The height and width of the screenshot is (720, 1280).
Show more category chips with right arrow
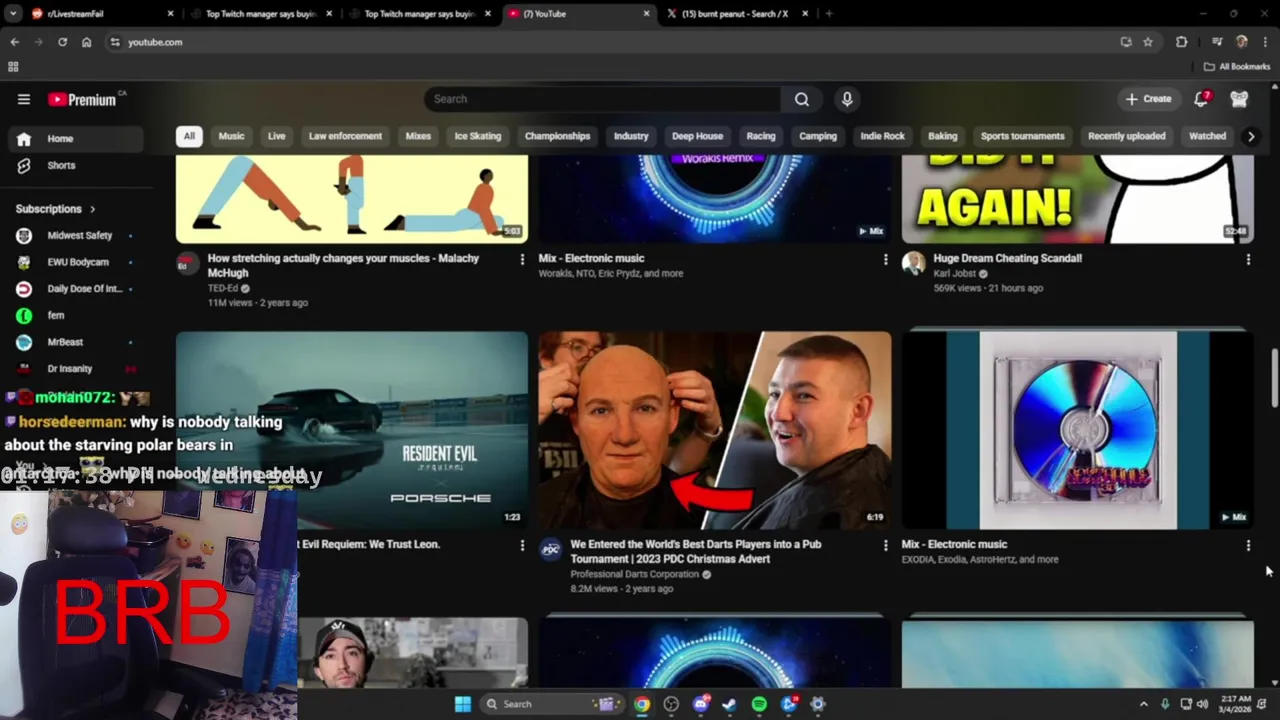click(x=1250, y=136)
